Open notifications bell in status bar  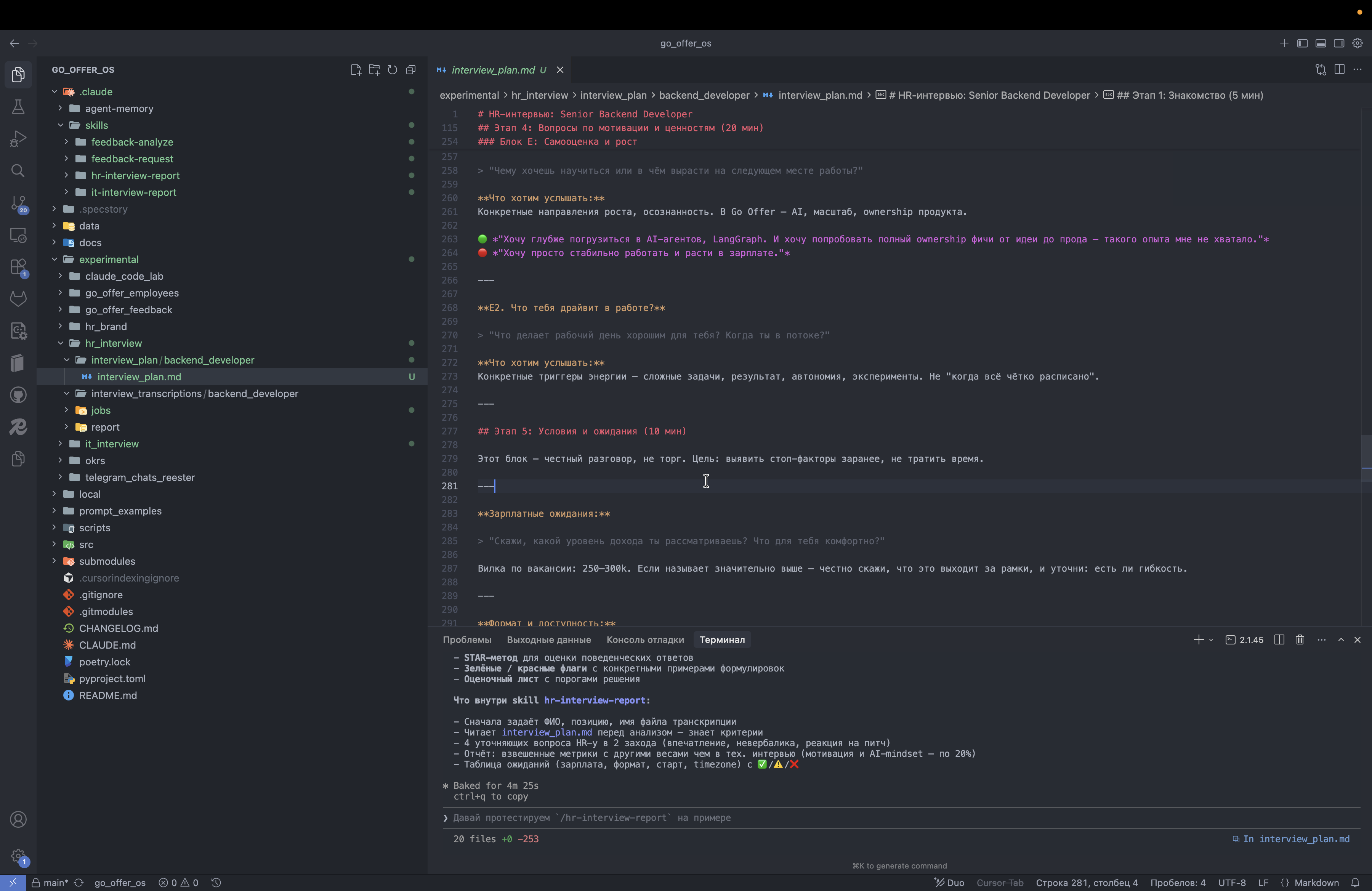[1355, 883]
